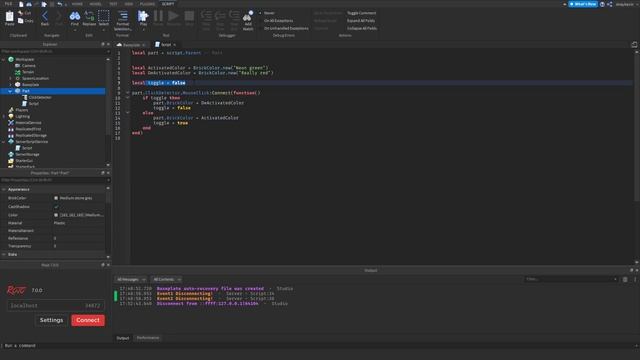
Task: Click the Select icon in Edit group
Action: [x=104, y=16]
